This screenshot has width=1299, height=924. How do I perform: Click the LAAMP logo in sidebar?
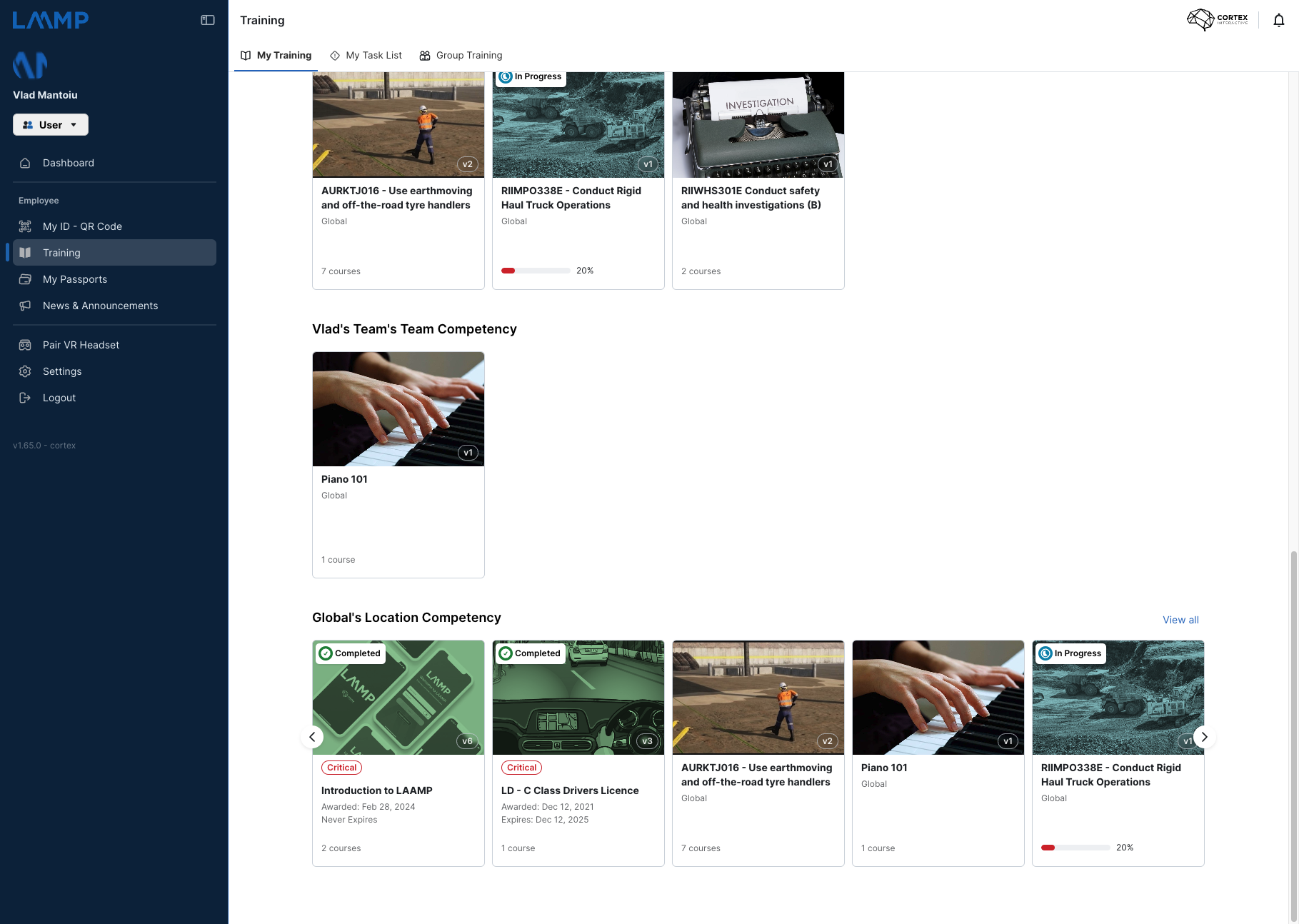pos(51,20)
